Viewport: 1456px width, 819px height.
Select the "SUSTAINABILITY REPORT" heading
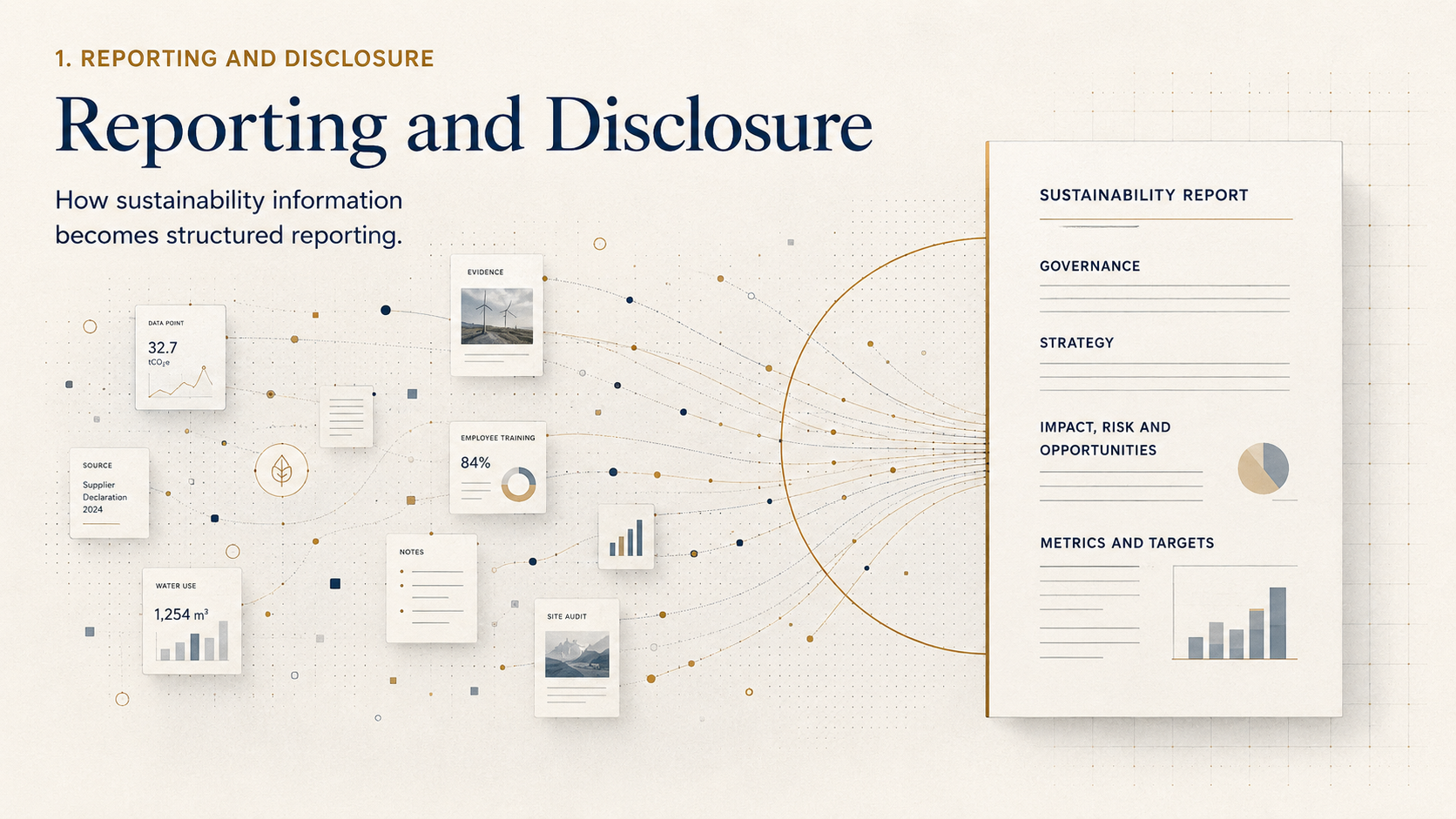[x=1143, y=195]
